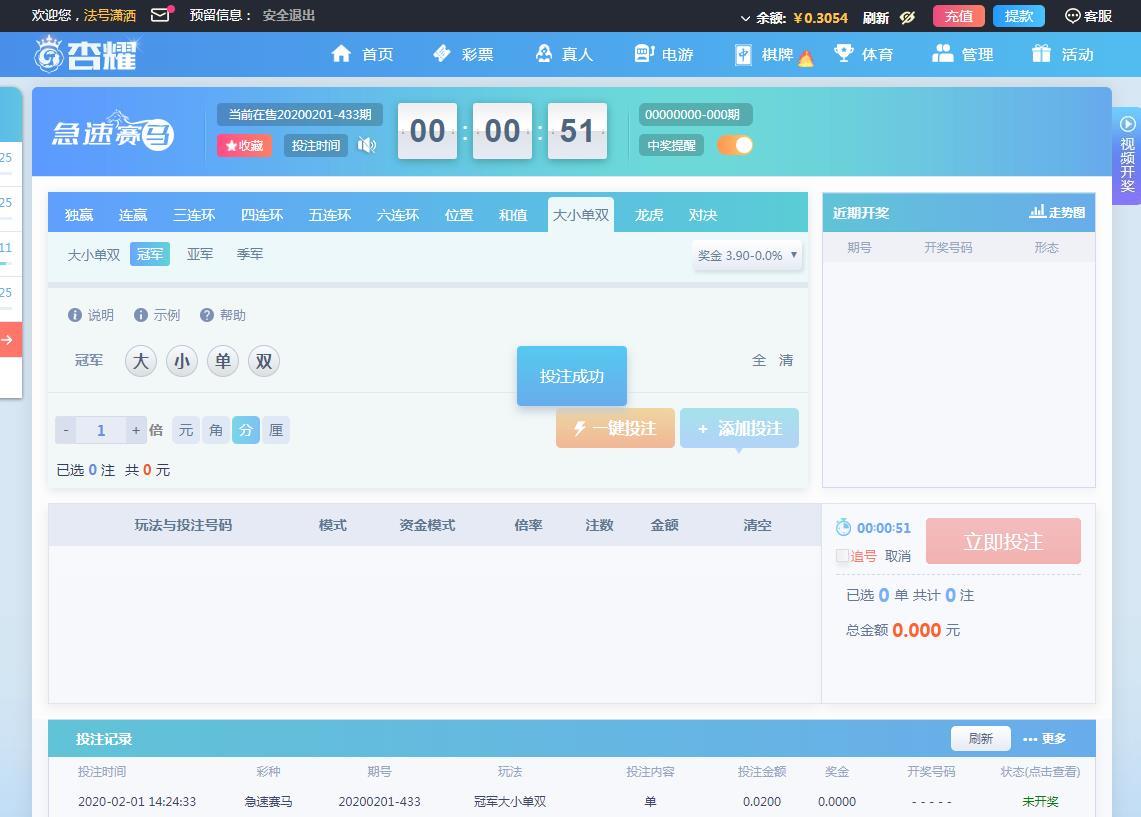Switch to the 五连环 tab
This screenshot has height=817, width=1141.
[x=330, y=215]
